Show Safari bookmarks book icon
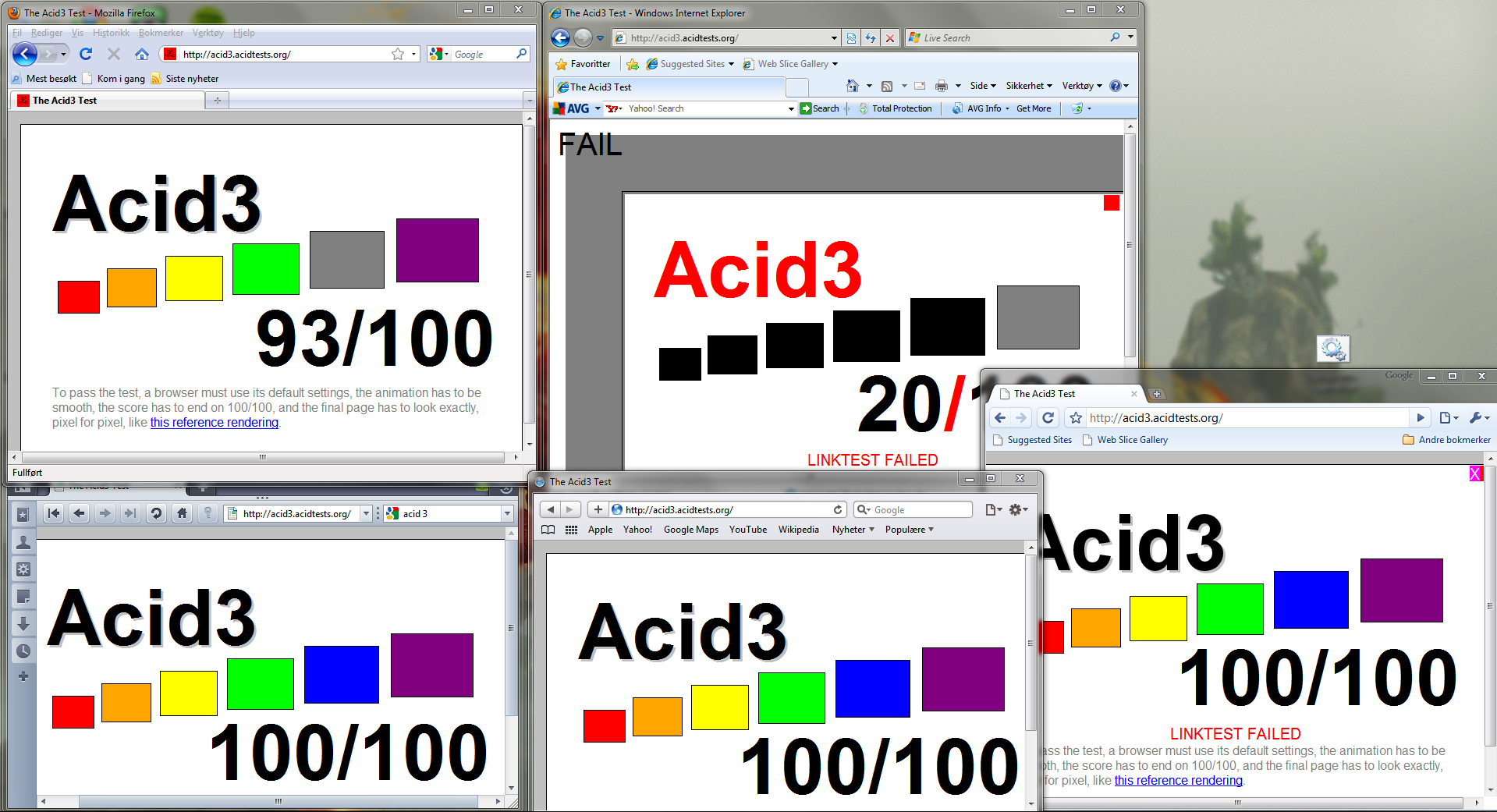The image size is (1497, 812). point(548,530)
